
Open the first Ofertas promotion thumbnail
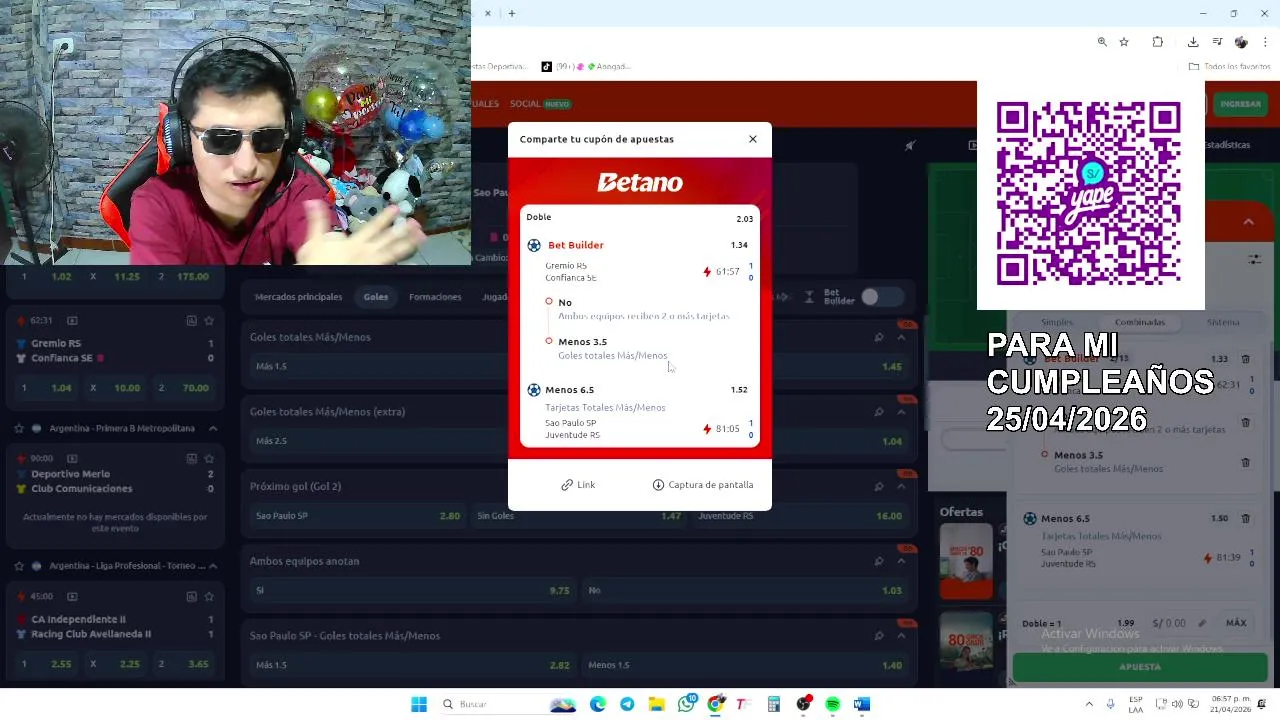point(965,561)
